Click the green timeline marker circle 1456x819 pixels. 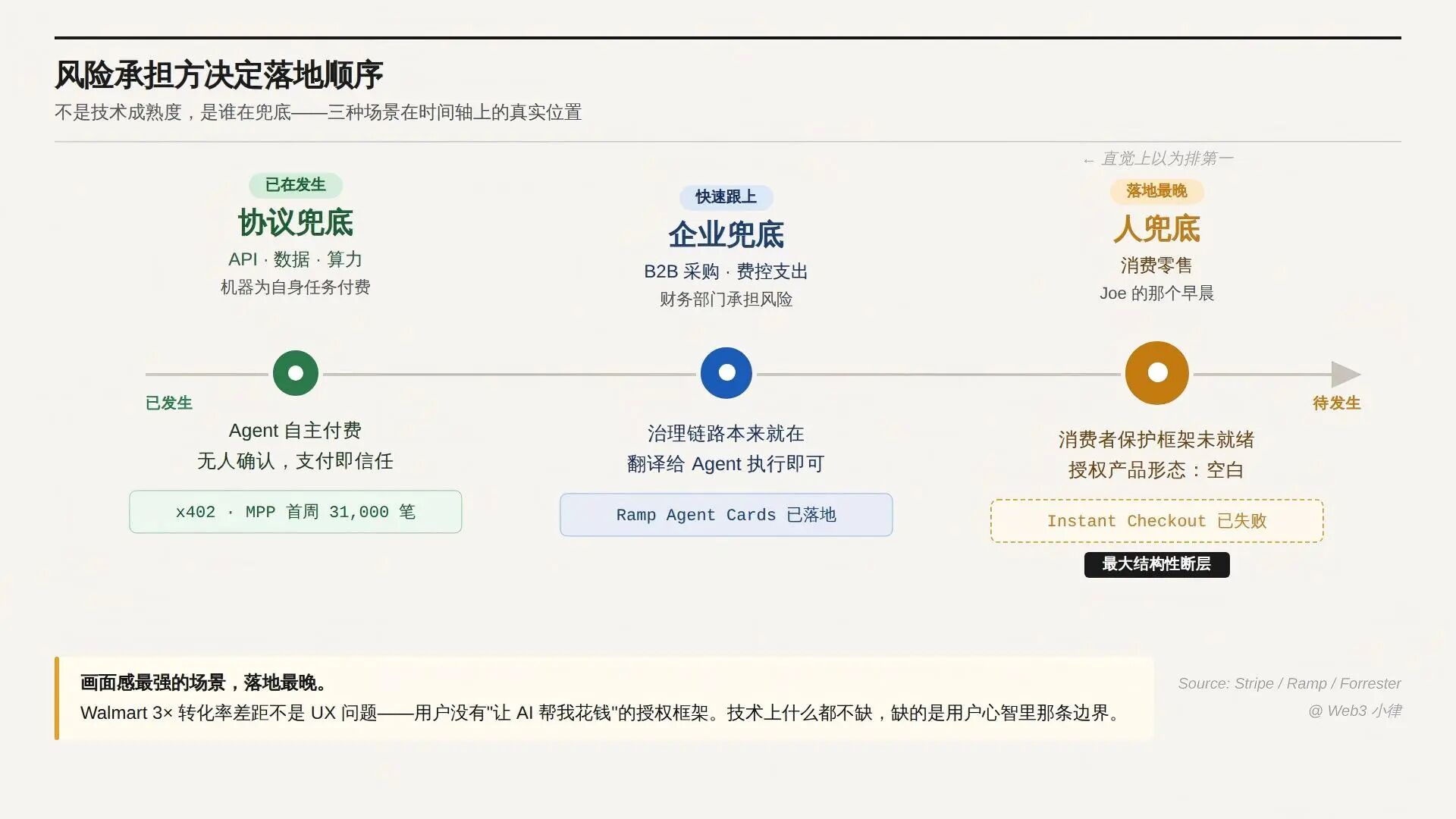point(295,373)
